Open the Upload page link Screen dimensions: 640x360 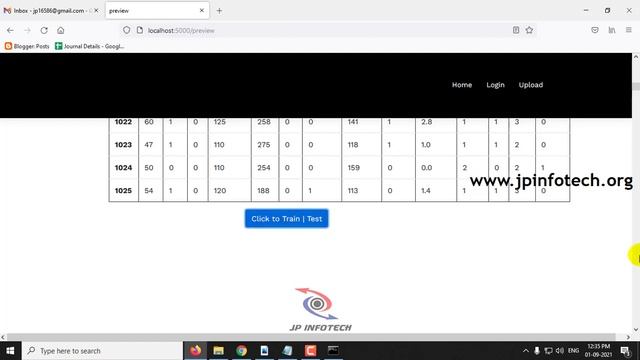531,85
